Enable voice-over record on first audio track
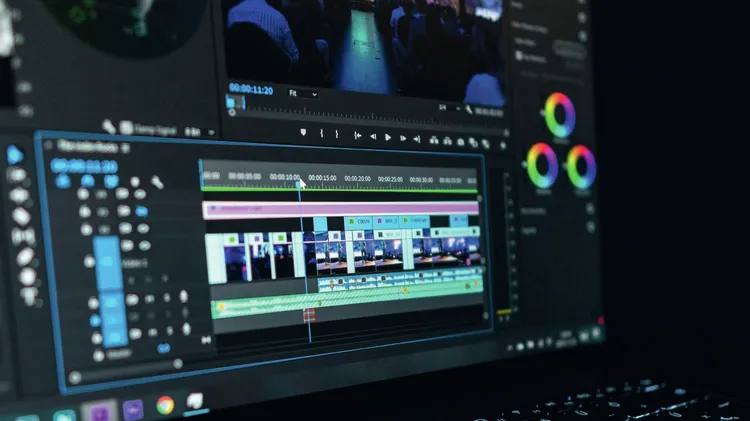Screen dimensions: 750x421 coord(184,297)
